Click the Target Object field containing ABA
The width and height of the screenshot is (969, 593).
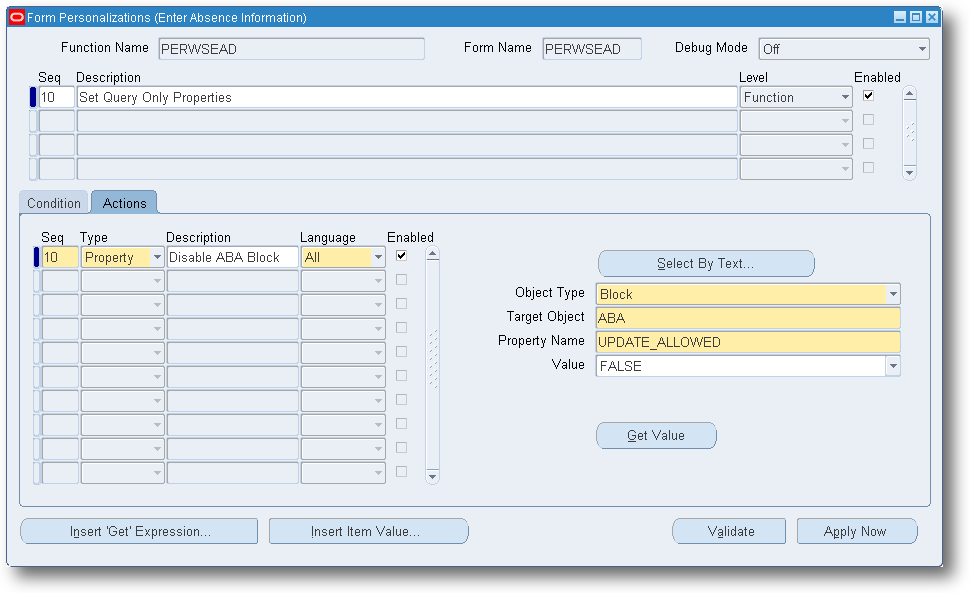tap(748, 318)
